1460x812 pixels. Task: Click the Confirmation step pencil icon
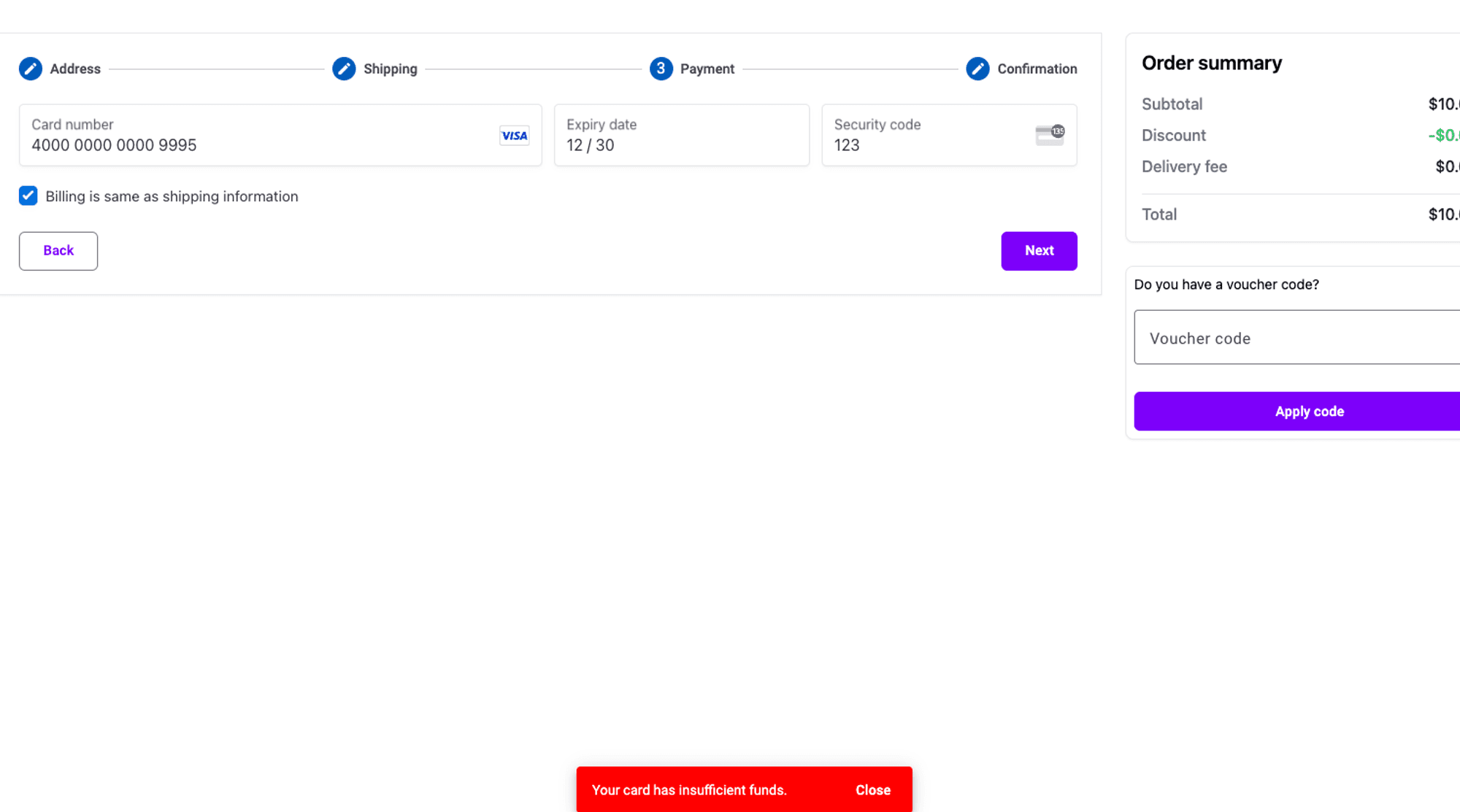[x=977, y=69]
